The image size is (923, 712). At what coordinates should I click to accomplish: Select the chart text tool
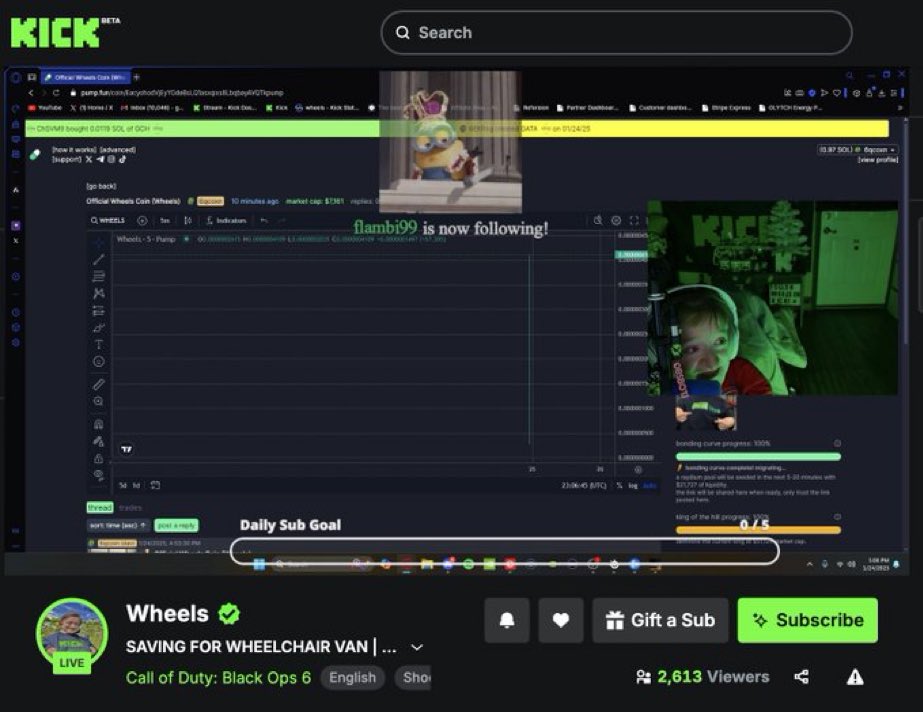click(x=98, y=344)
